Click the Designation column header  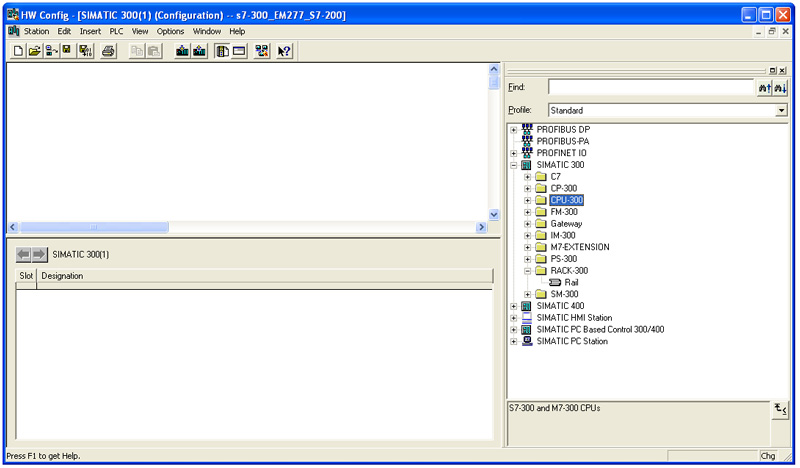[x=264, y=276]
